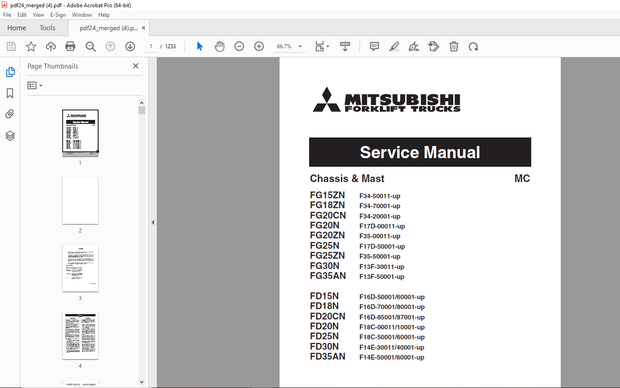
Task: Zoom out with the minus icon
Action: click(x=239, y=47)
